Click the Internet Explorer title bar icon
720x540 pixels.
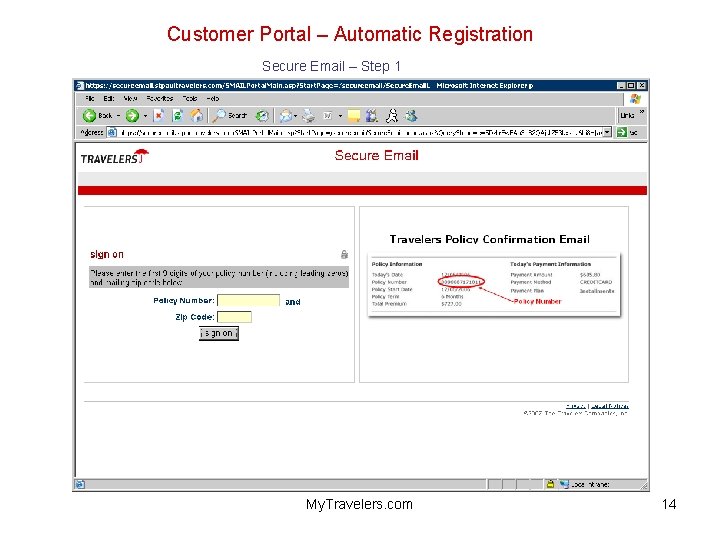pyautogui.click(x=80, y=85)
